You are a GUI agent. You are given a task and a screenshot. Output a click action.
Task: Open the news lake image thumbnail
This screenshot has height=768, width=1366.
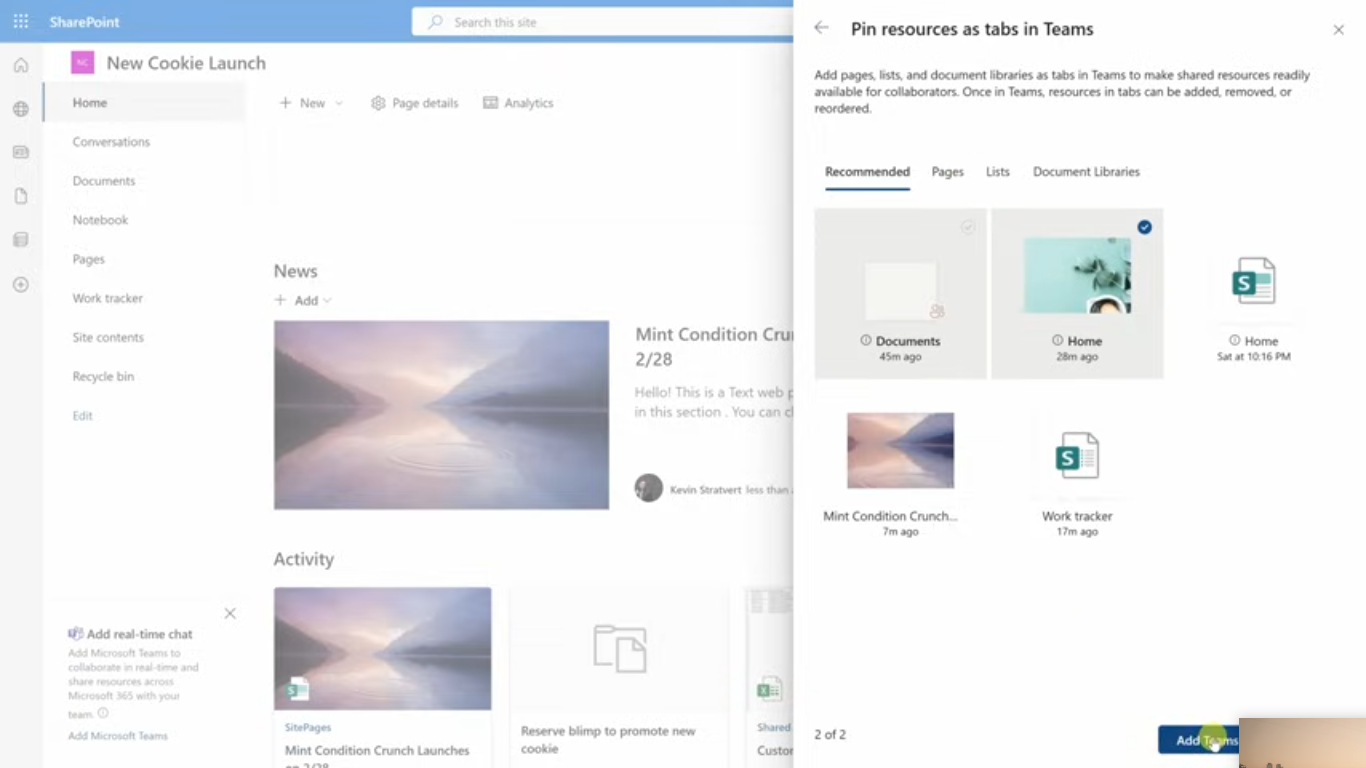441,415
